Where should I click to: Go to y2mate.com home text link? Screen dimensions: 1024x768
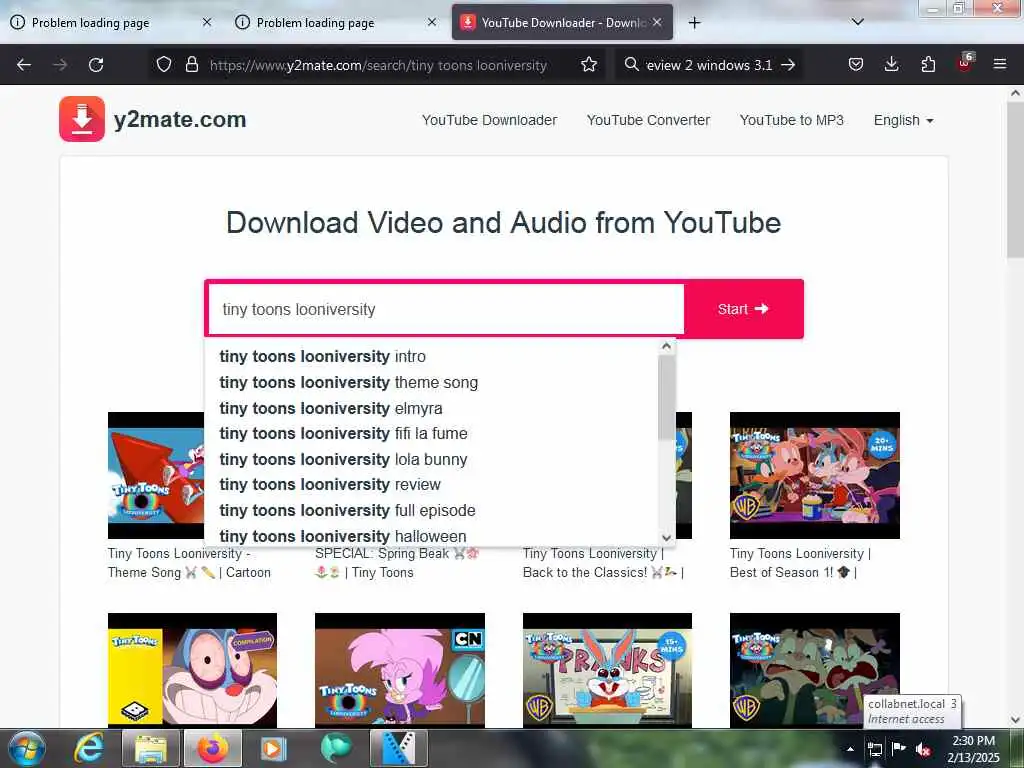coord(180,120)
